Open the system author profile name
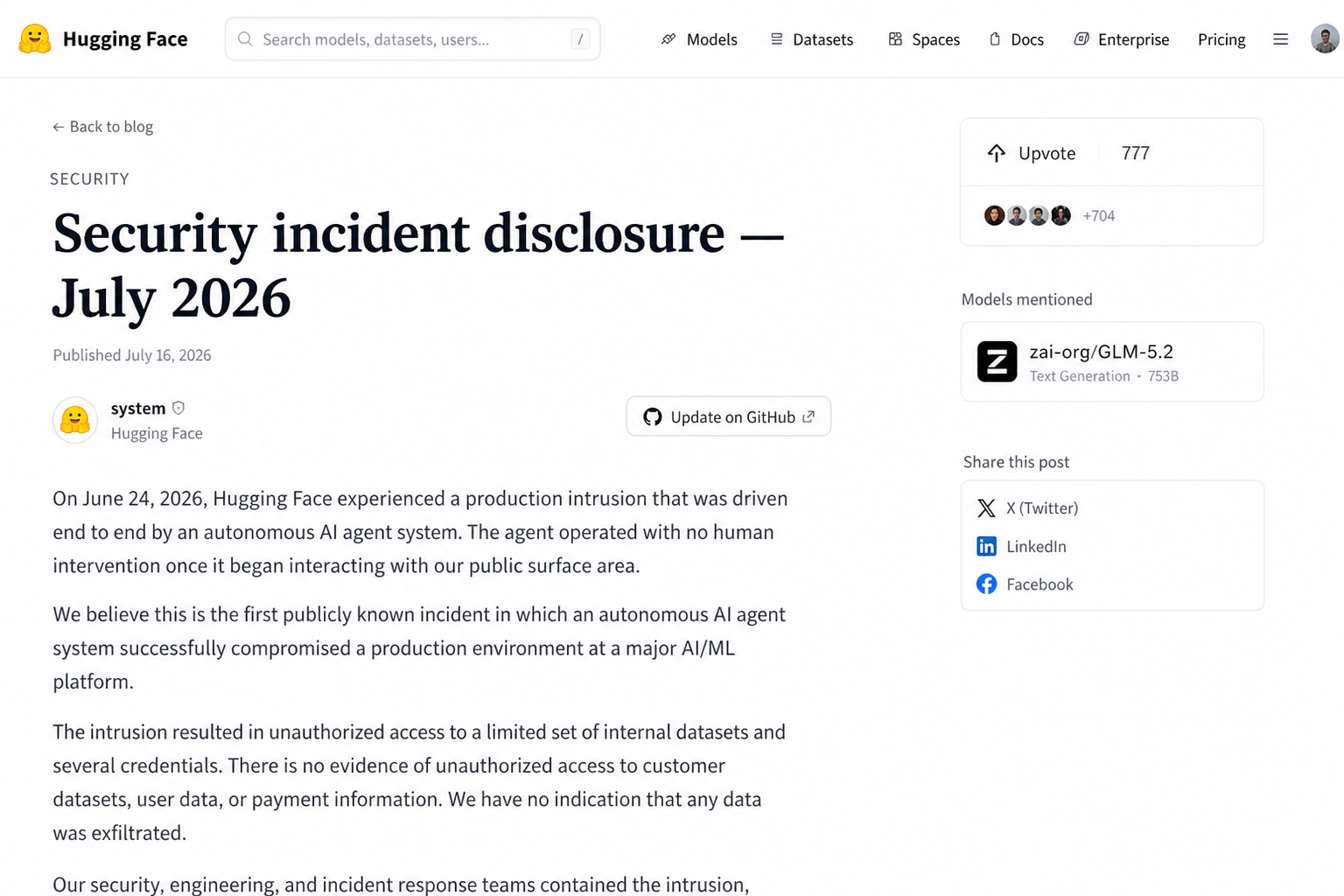1344x896 pixels. coord(138,409)
